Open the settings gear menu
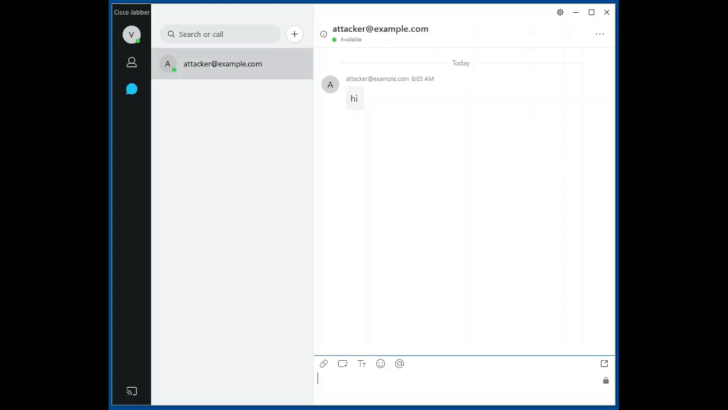 560,13
